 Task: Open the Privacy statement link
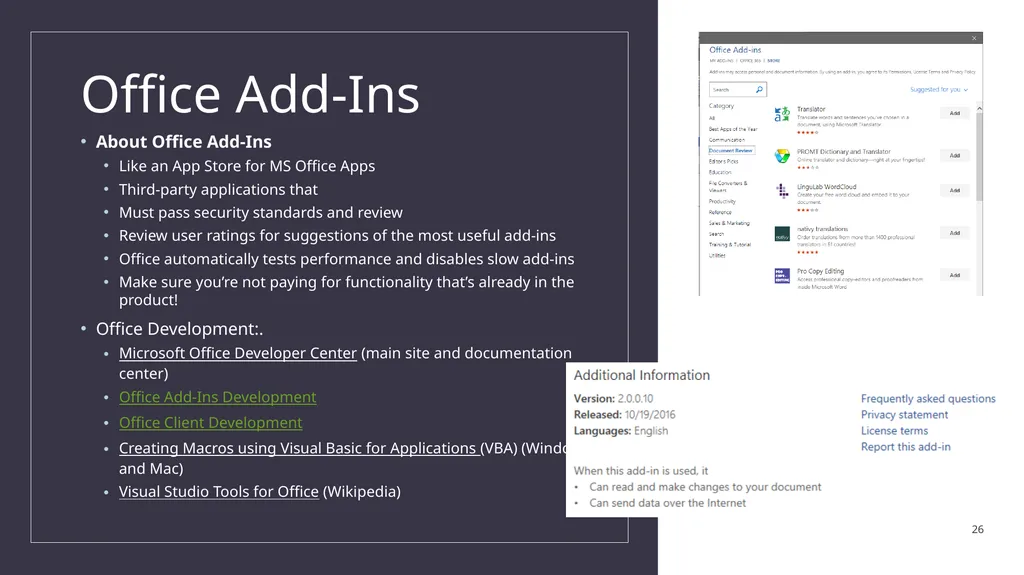point(904,415)
